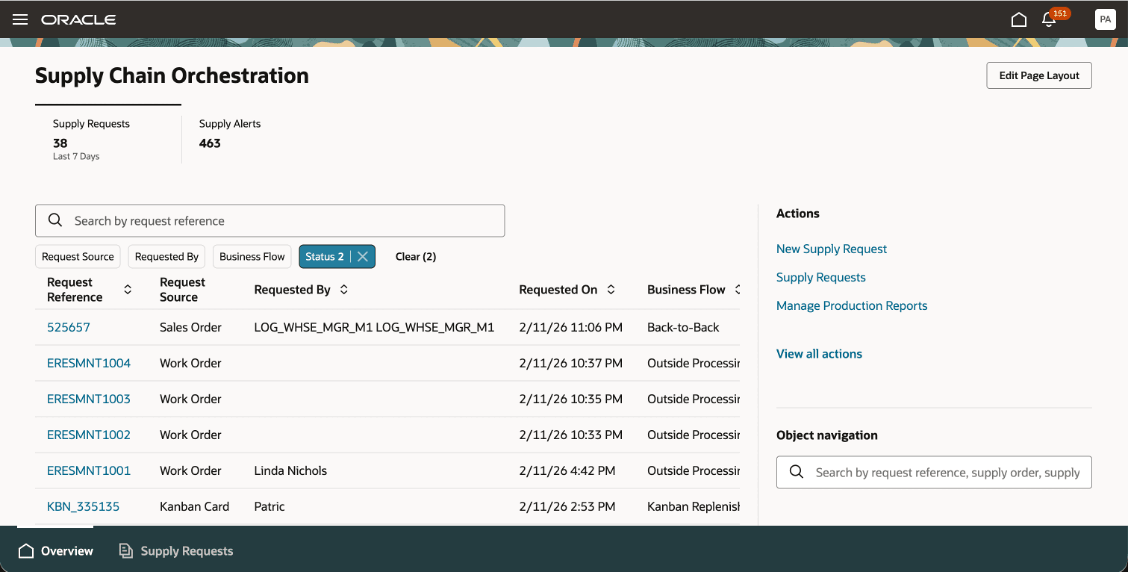1128x572 pixels.
Task: Open the Request Source filter chip
Action: click(78, 256)
